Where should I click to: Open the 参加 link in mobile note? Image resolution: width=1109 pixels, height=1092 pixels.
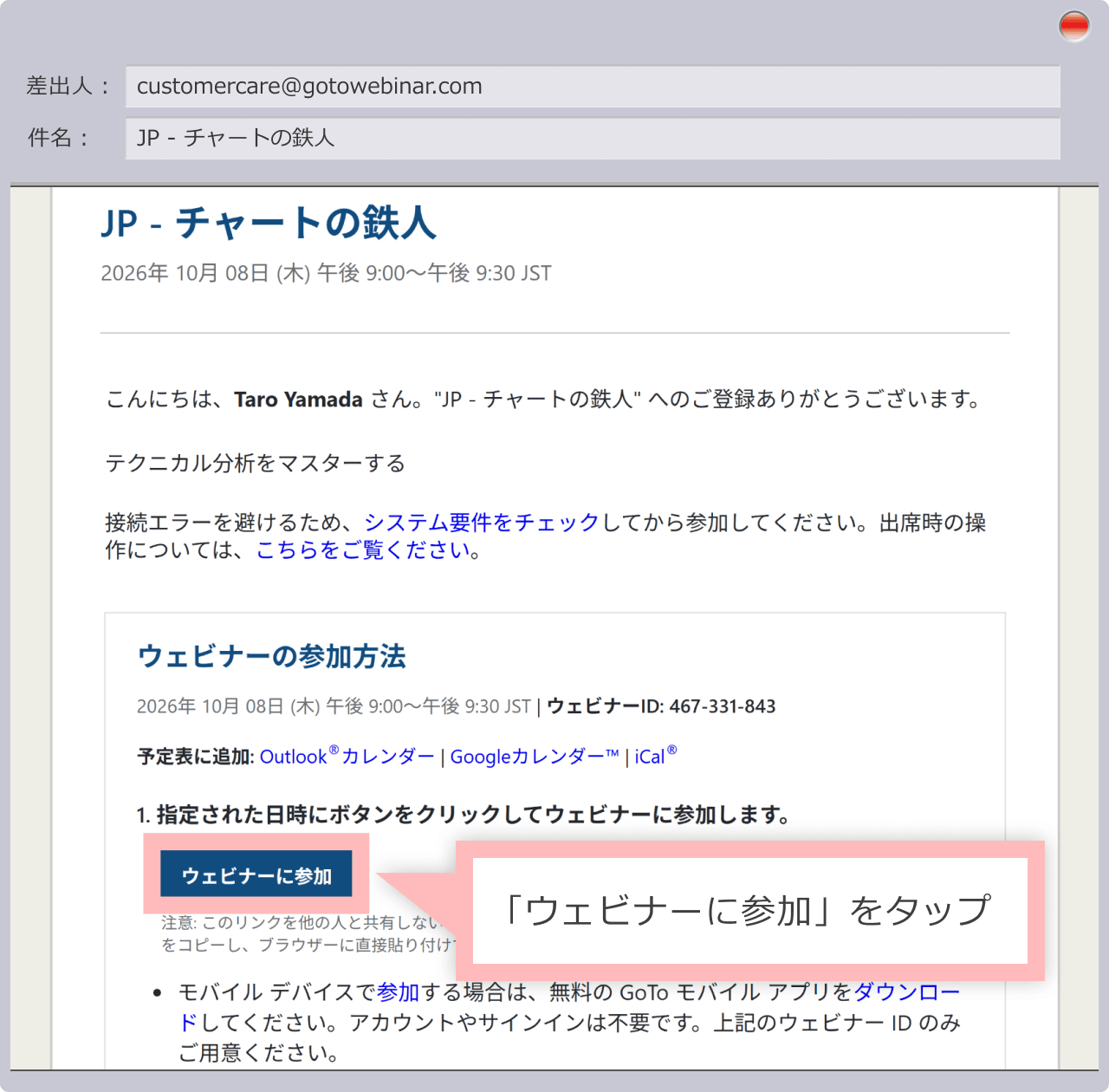tap(398, 992)
